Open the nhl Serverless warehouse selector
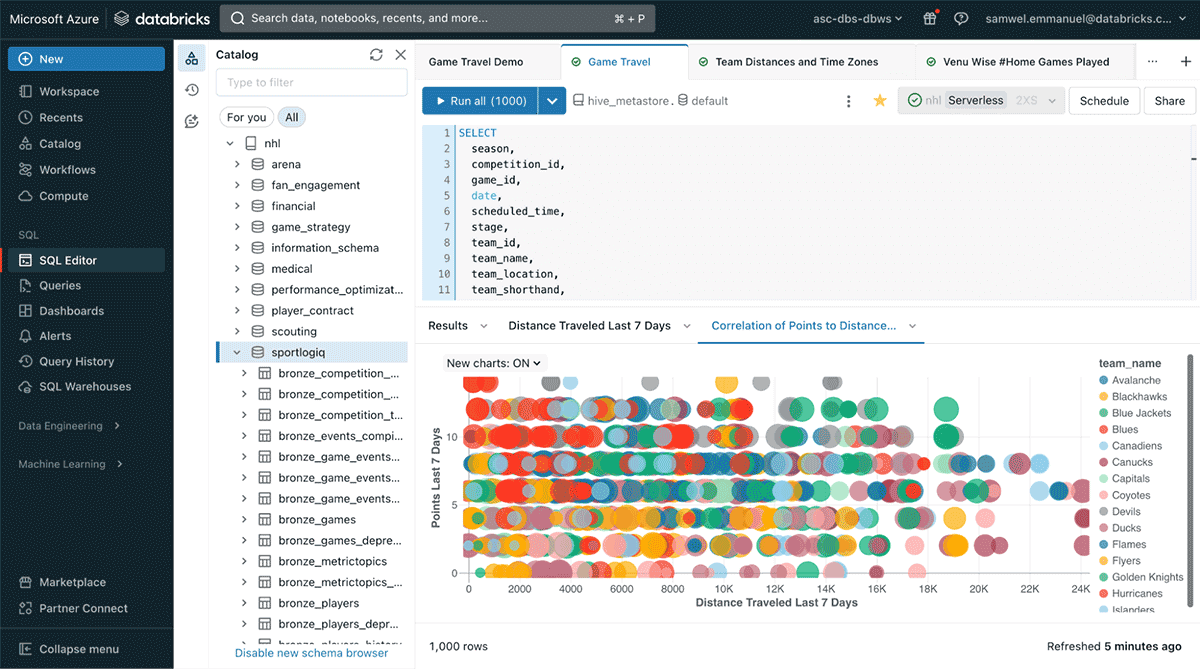This screenshot has height=669, width=1200. click(x=980, y=101)
